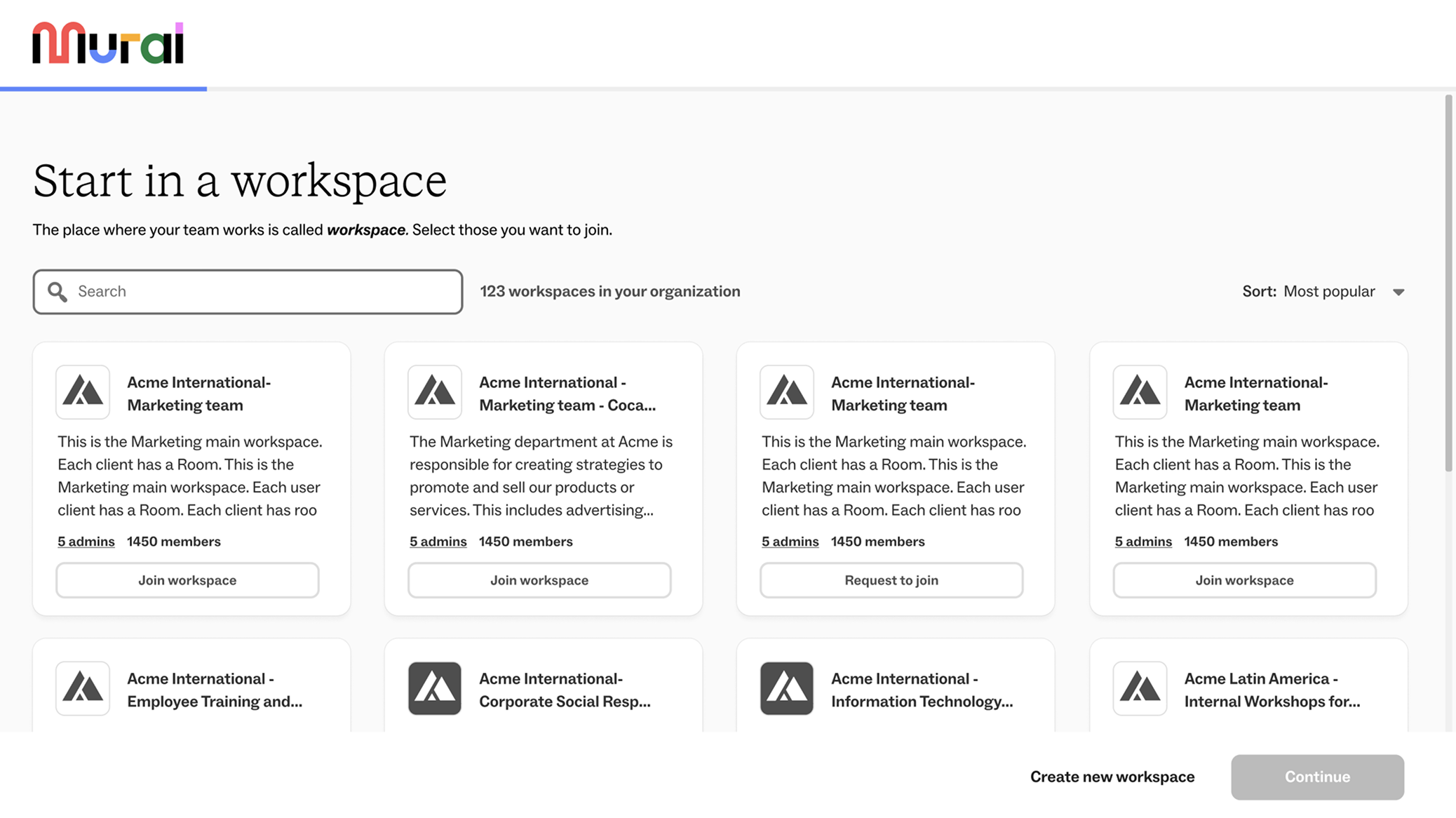Select the Acme Latin America Internal Workshops card

1248,688
